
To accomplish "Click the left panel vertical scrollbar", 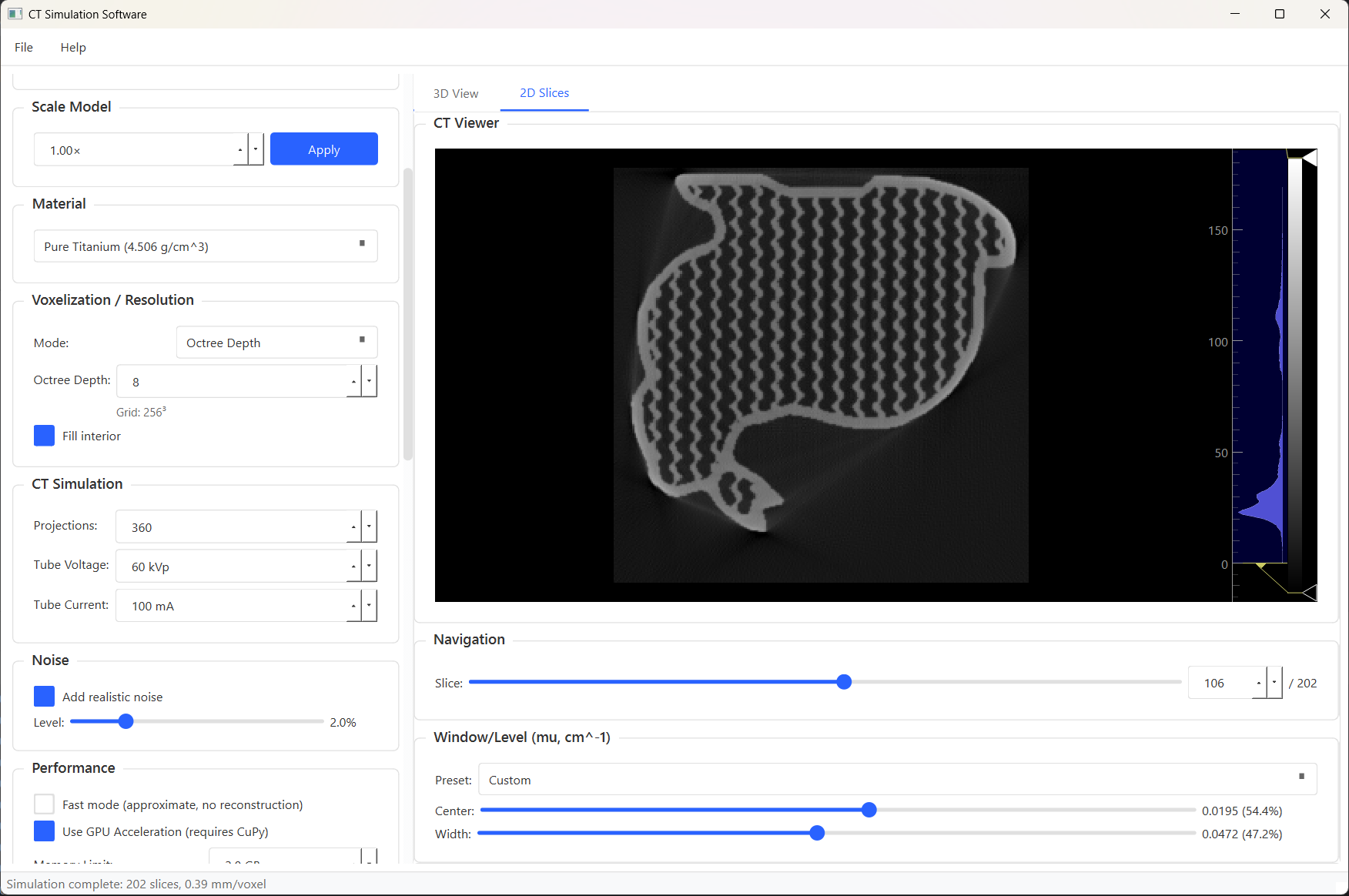I will (408, 314).
